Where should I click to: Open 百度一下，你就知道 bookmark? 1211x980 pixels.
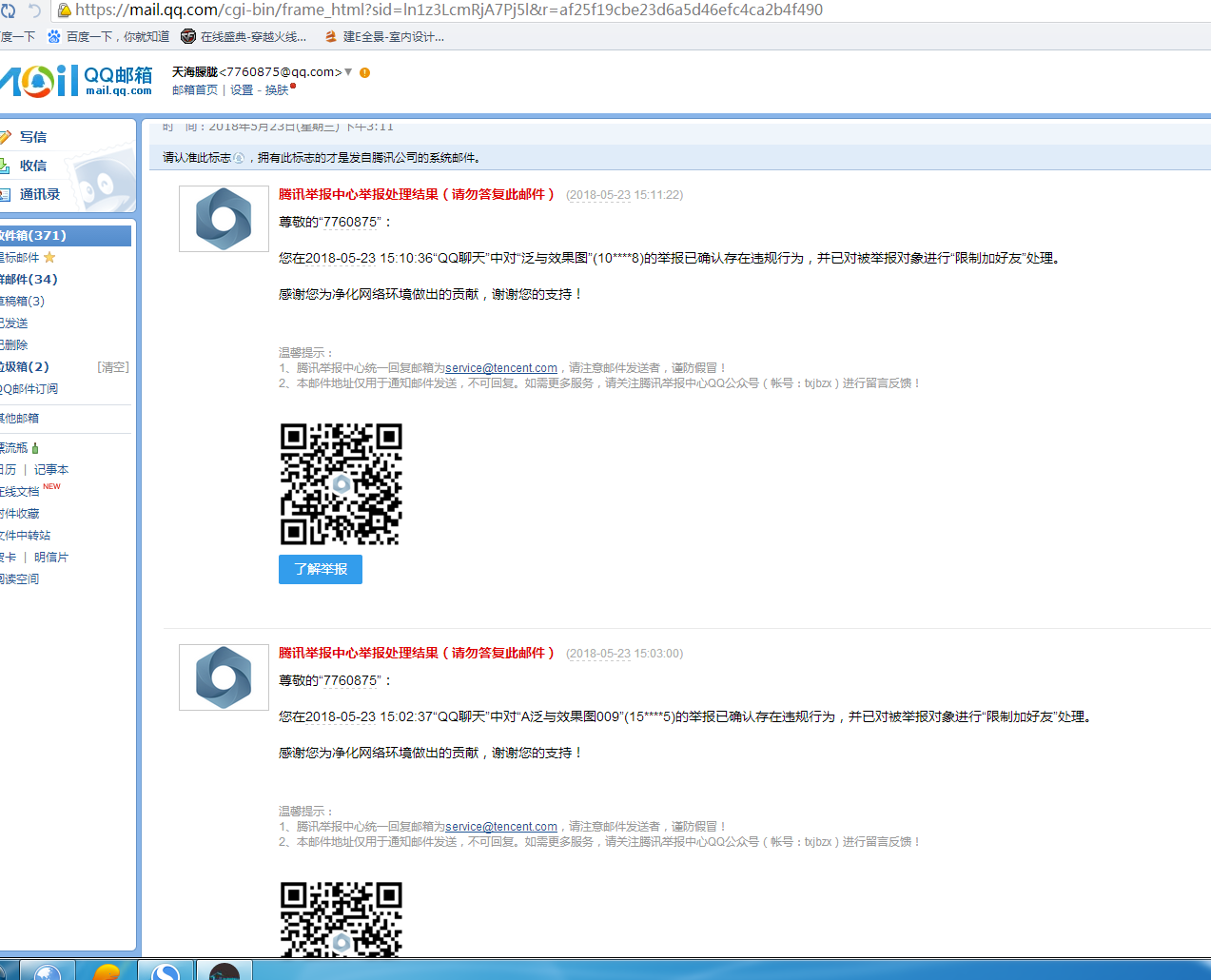click(x=108, y=37)
